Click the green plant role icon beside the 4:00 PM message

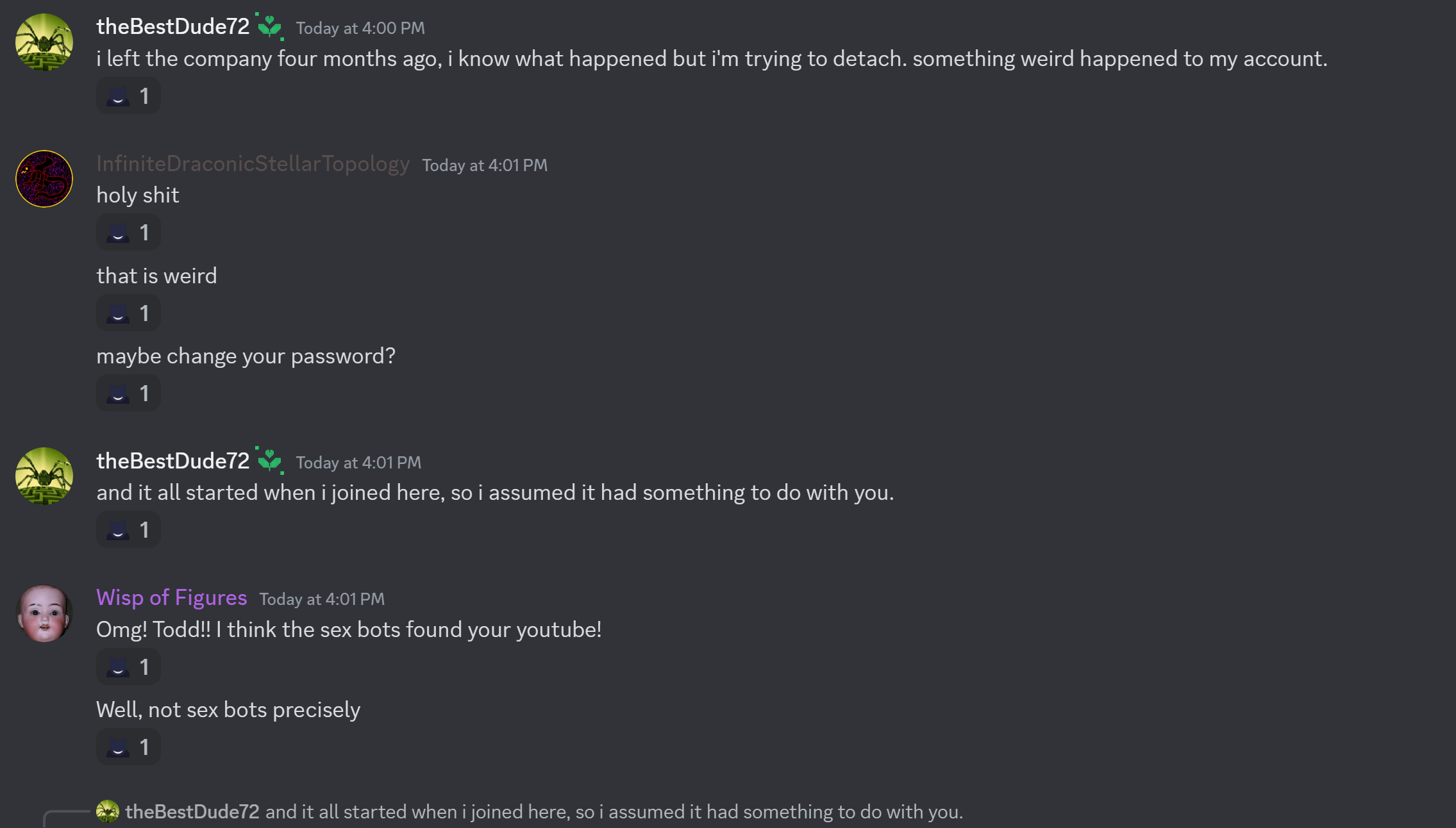click(x=270, y=27)
